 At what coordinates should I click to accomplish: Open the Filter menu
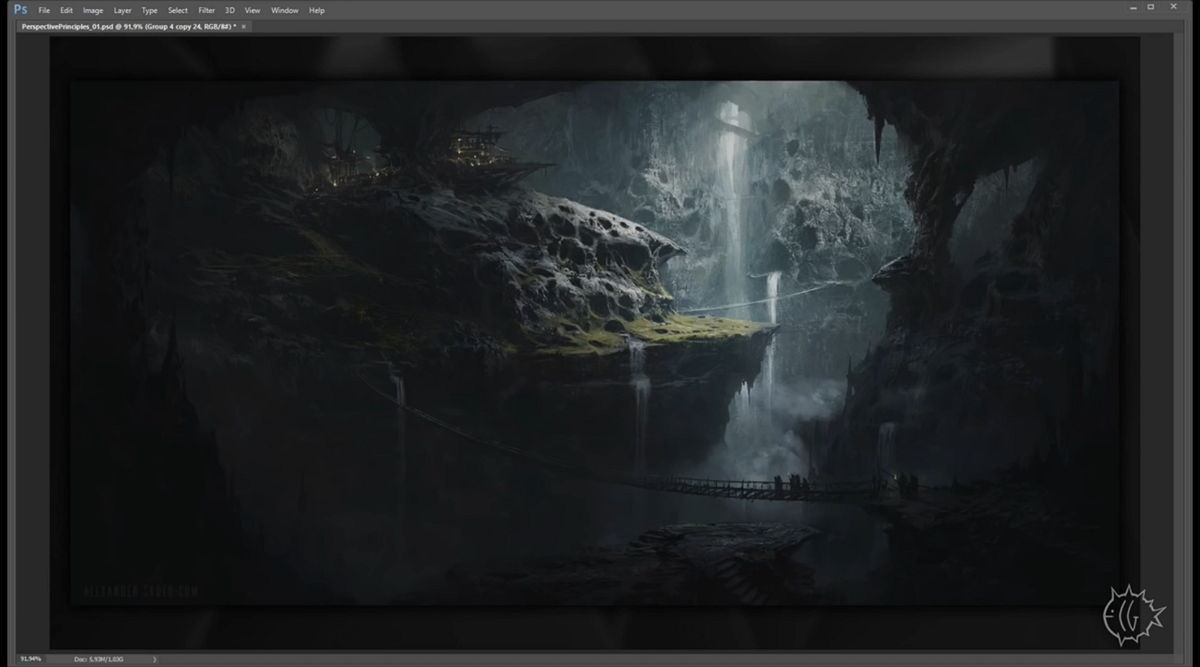206,10
